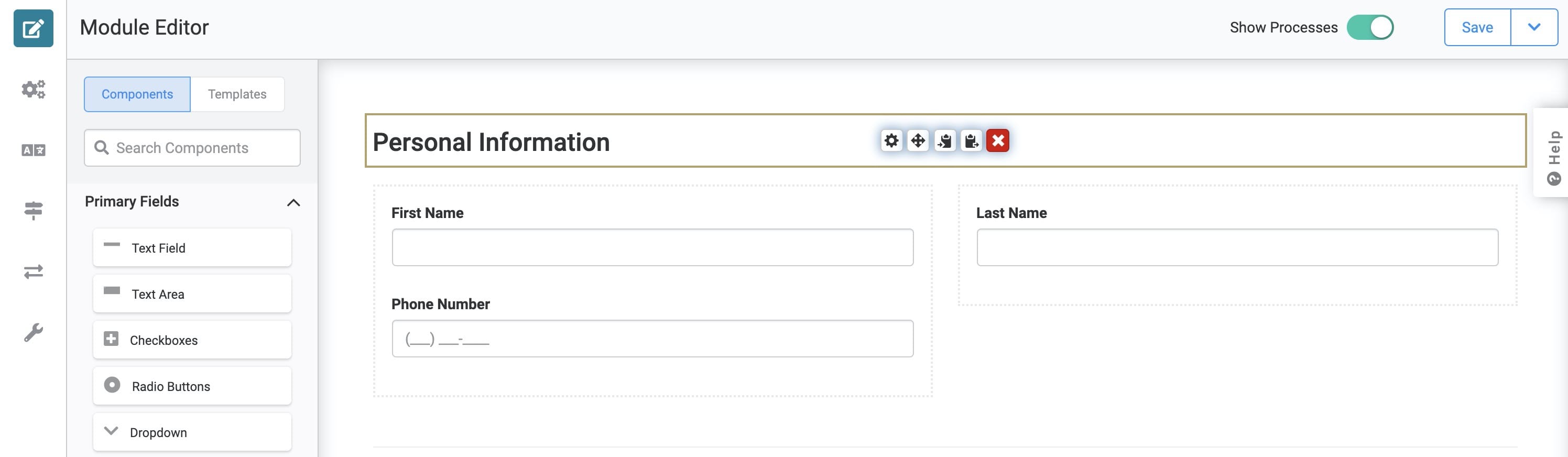Open module settings gears in sidebar

click(34, 90)
